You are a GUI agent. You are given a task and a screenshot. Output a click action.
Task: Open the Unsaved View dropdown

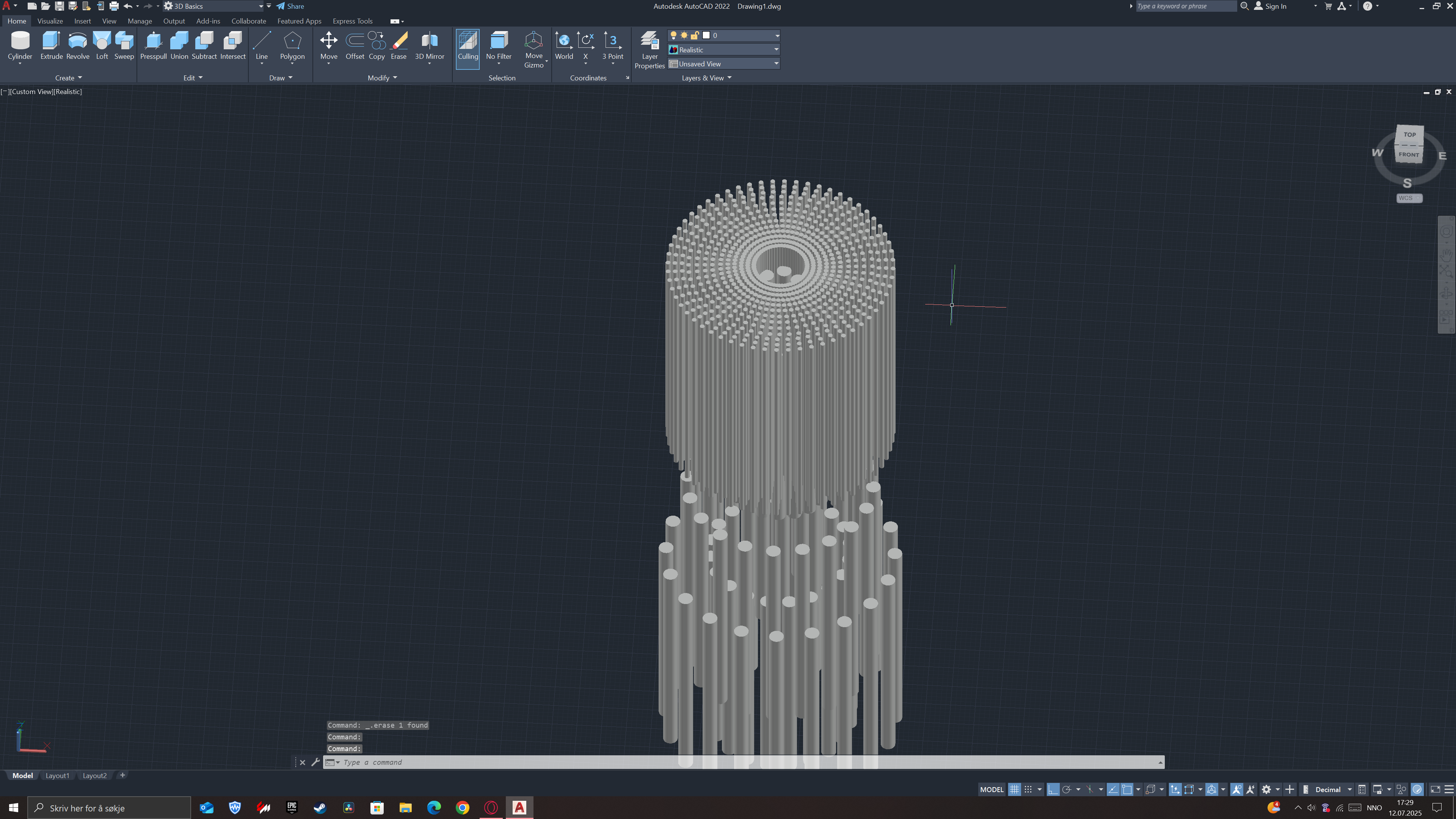(x=776, y=63)
